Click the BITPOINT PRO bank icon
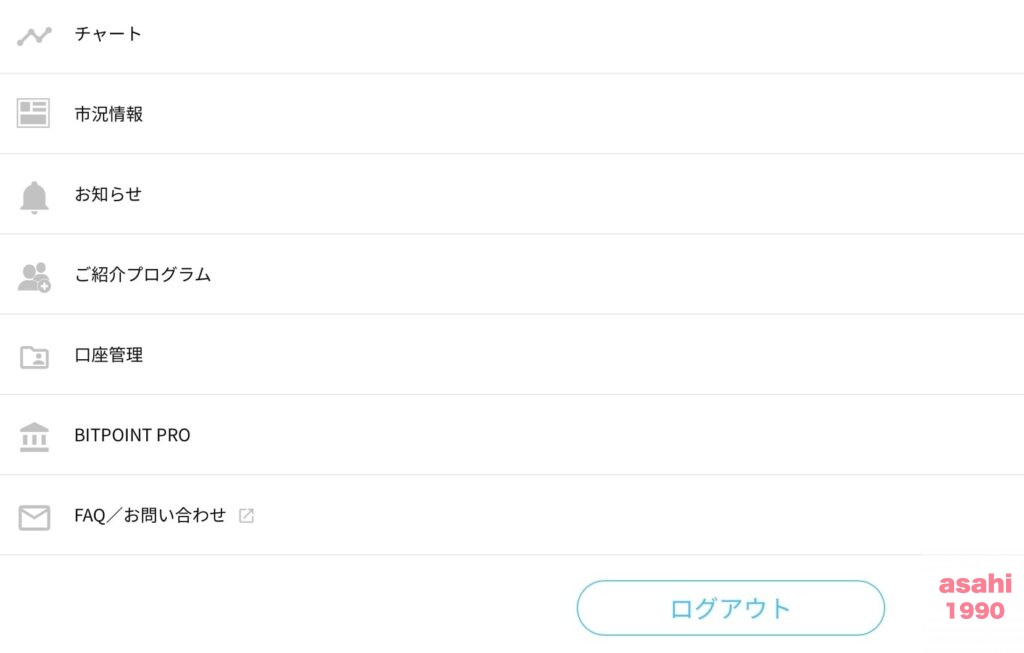1024x653 pixels. [x=34, y=438]
